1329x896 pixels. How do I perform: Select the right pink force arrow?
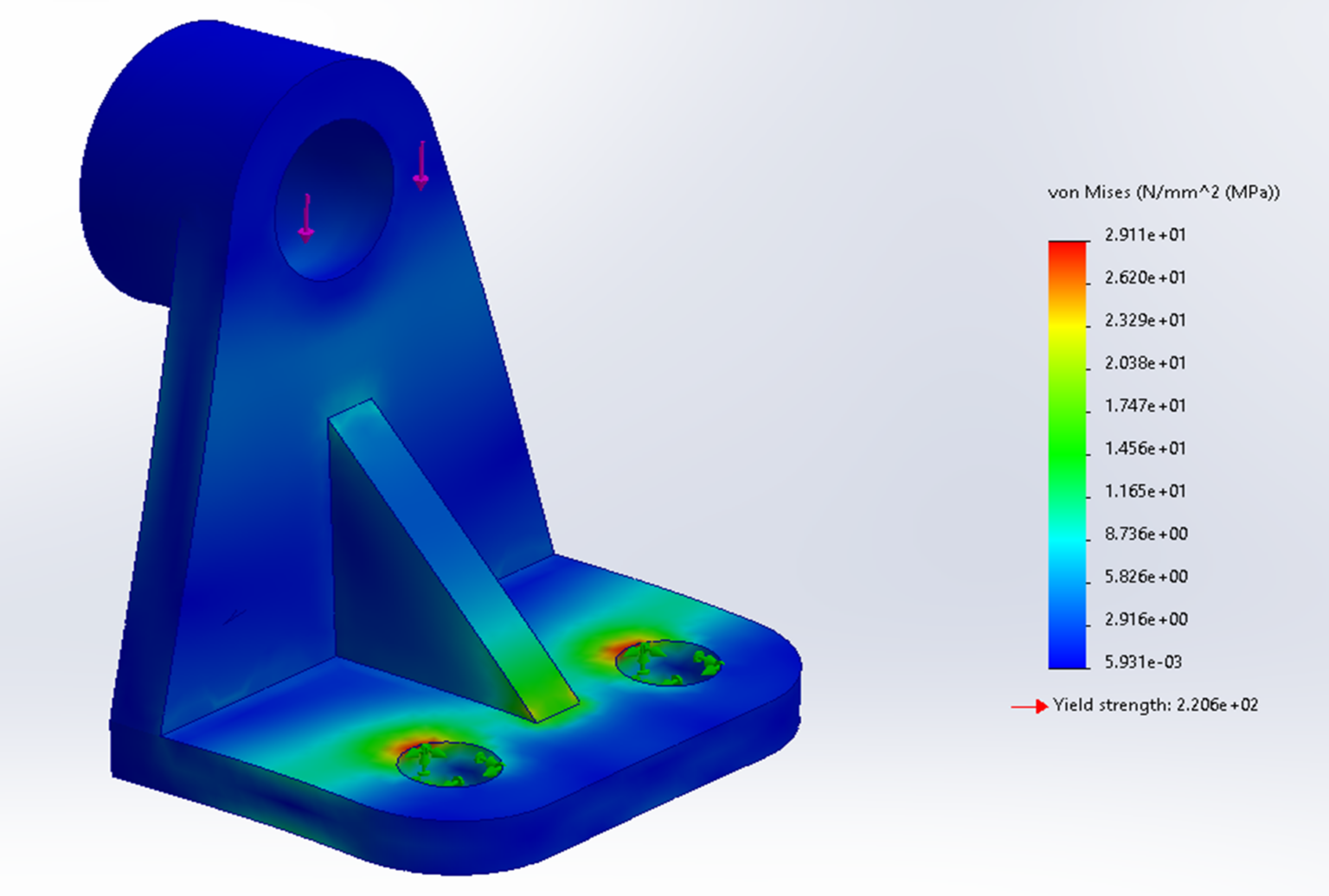(x=422, y=164)
